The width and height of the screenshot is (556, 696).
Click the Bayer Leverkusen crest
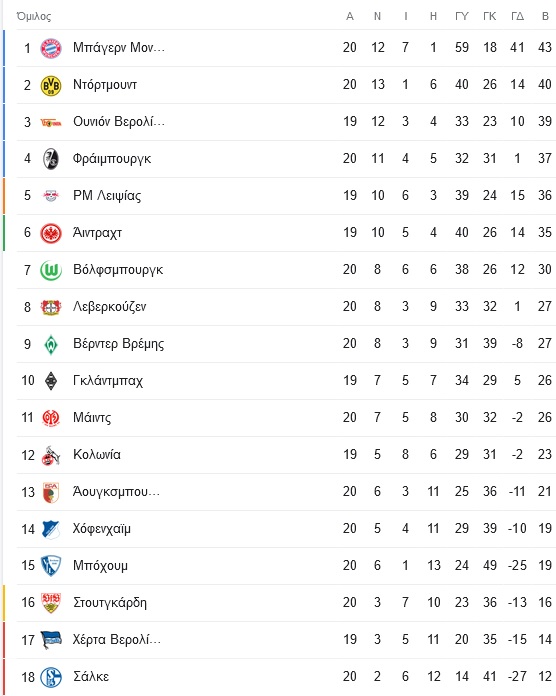[51, 307]
